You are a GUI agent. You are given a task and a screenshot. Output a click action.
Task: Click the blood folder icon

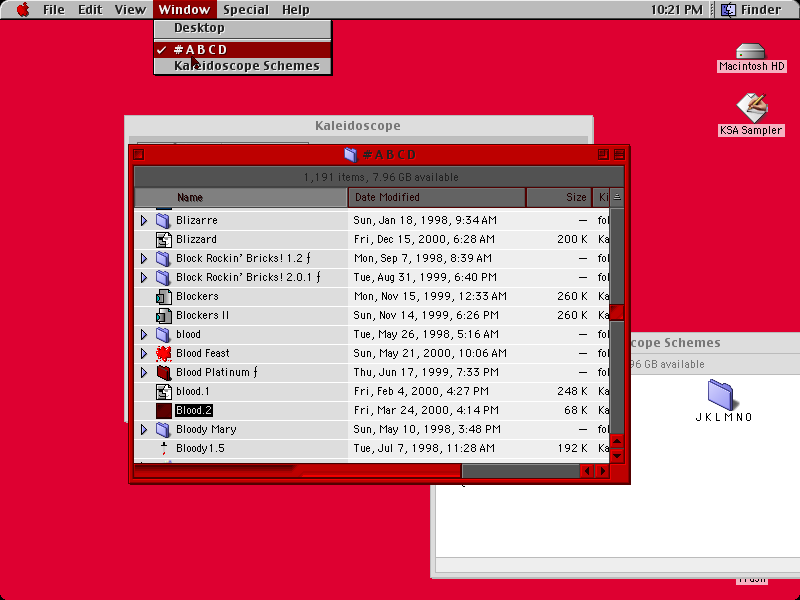163,334
